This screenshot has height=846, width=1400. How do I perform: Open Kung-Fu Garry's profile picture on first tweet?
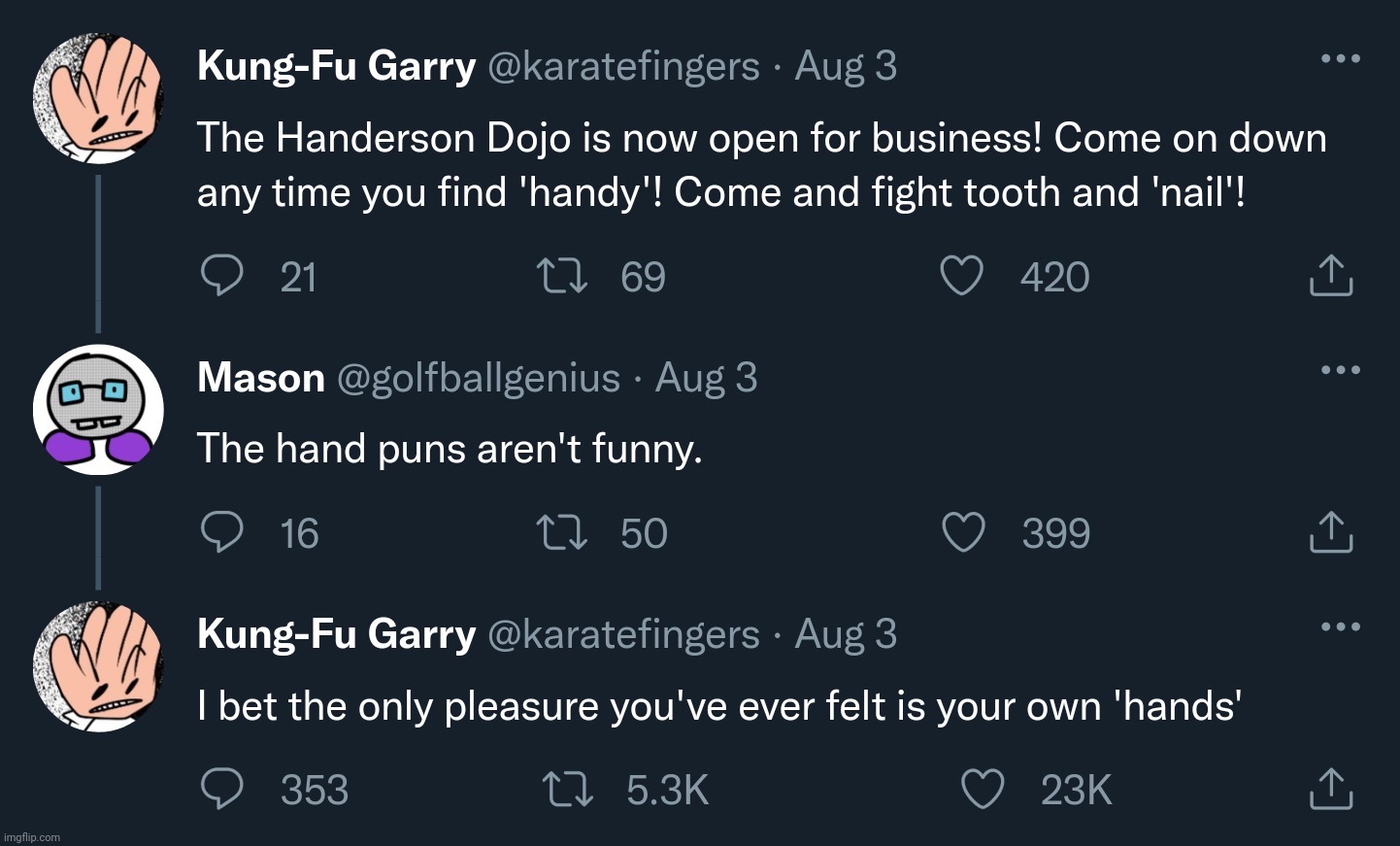pyautogui.click(x=98, y=98)
